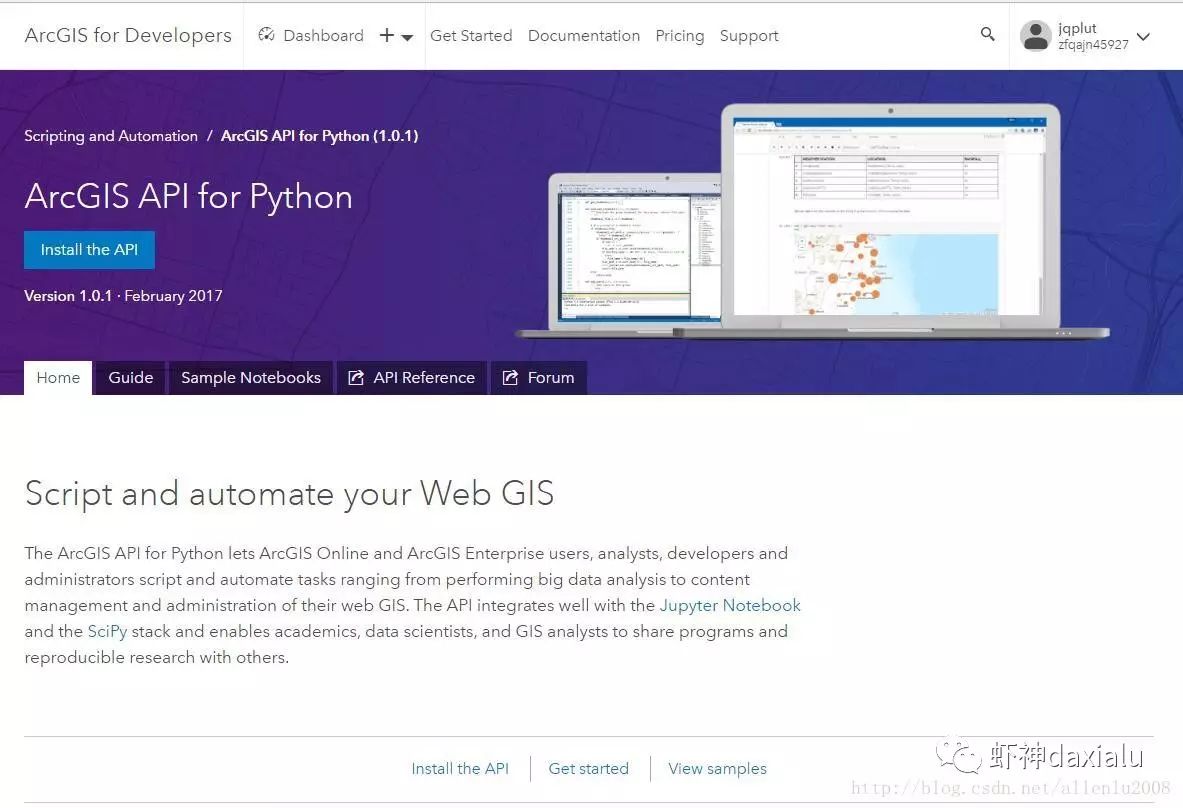Click the Scripting and Automation breadcrumb
Viewport: 1183px width, 808px height.
click(111, 136)
